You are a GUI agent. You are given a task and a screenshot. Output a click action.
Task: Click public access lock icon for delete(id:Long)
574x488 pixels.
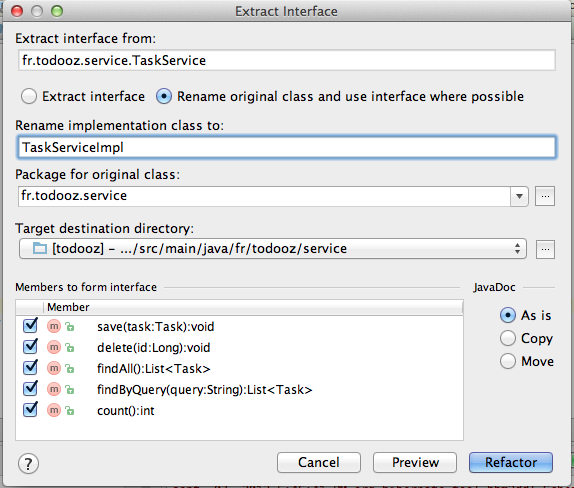pos(70,347)
